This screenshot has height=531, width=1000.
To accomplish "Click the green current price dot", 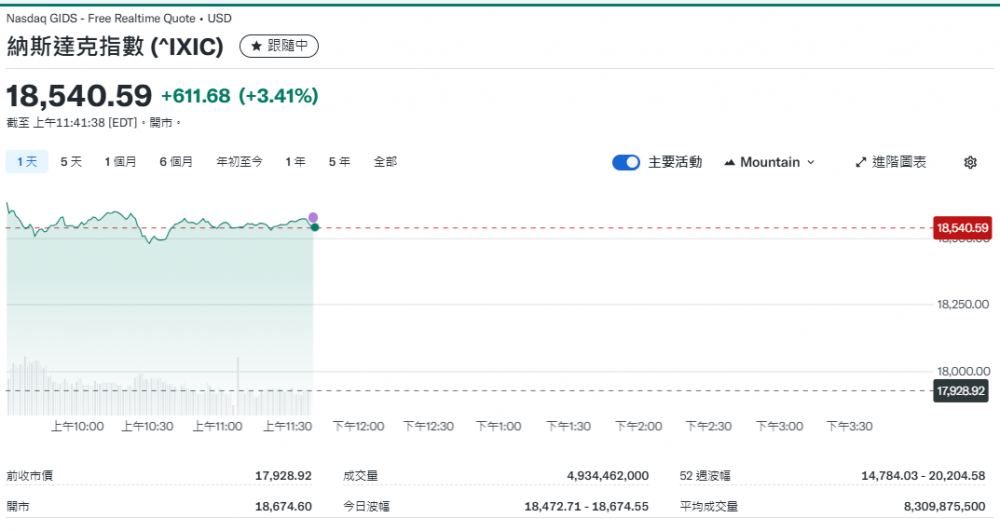I will [x=314, y=228].
